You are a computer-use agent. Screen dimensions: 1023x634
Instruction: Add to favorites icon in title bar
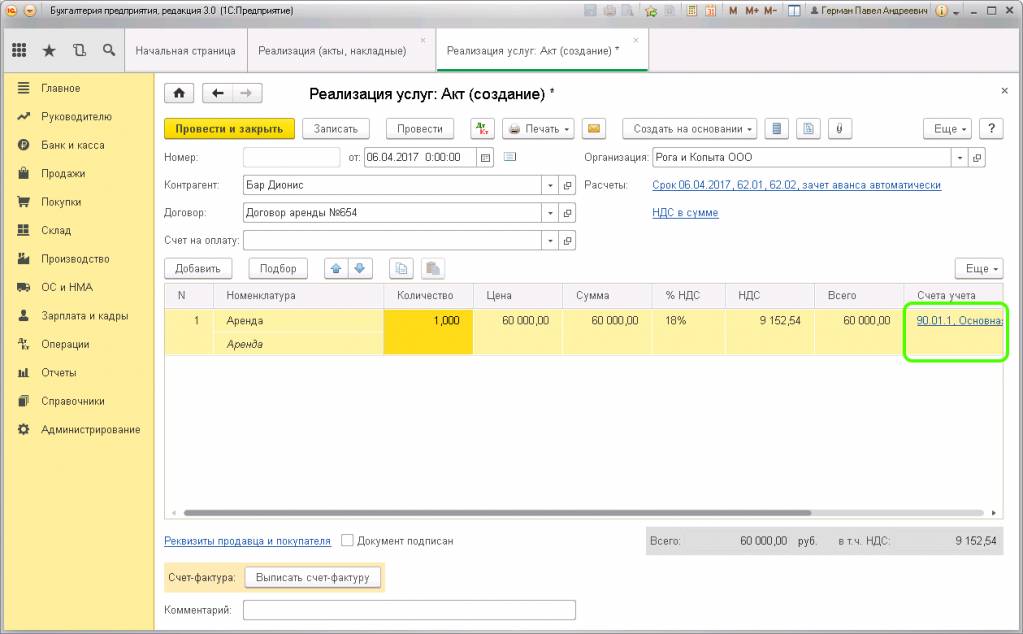(x=650, y=11)
